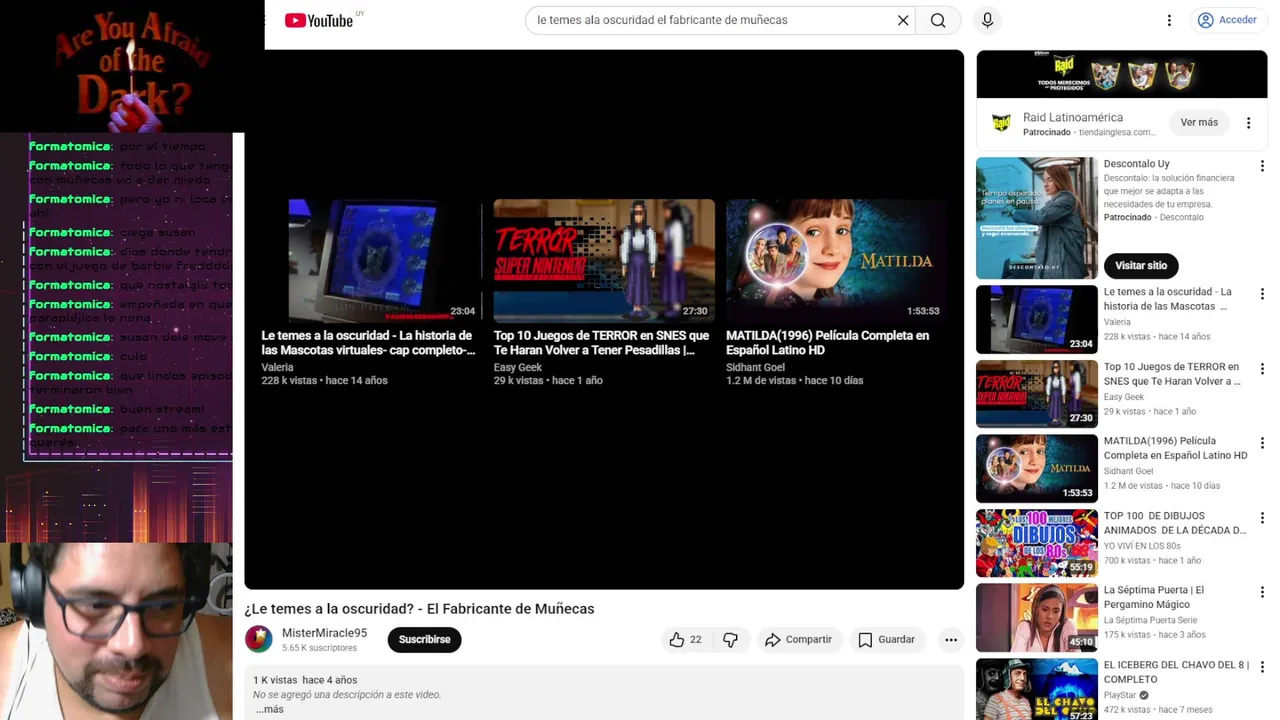Open sidebar title MATILDA(1996) Película Completa

coord(1176,448)
